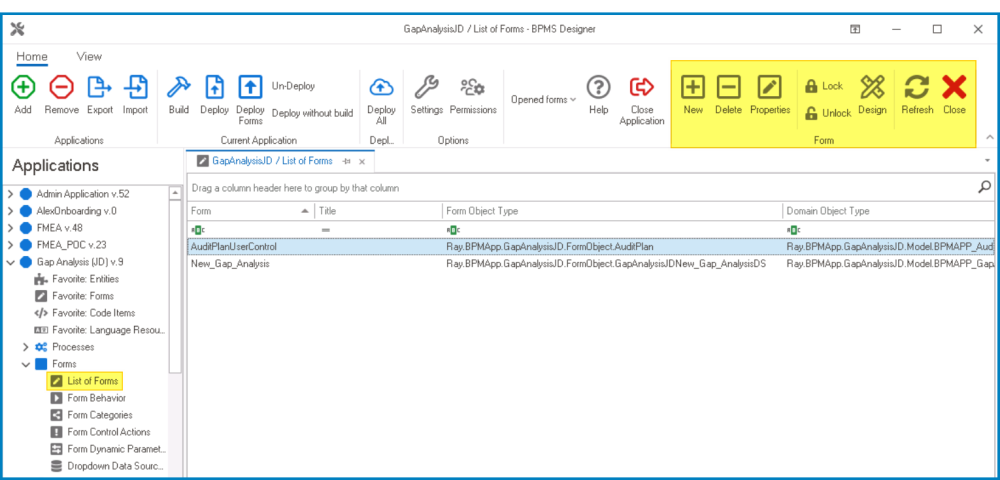Open Favorite: Code Items
Viewport: 1000px width, 480px height.
[94, 313]
